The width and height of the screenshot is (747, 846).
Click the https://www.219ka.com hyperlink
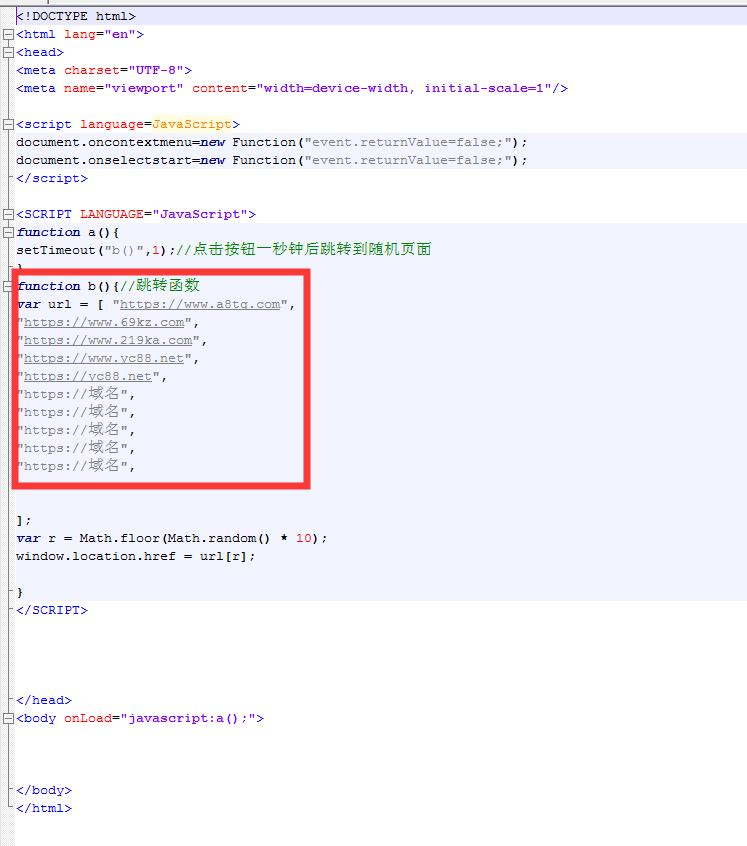click(x=108, y=340)
